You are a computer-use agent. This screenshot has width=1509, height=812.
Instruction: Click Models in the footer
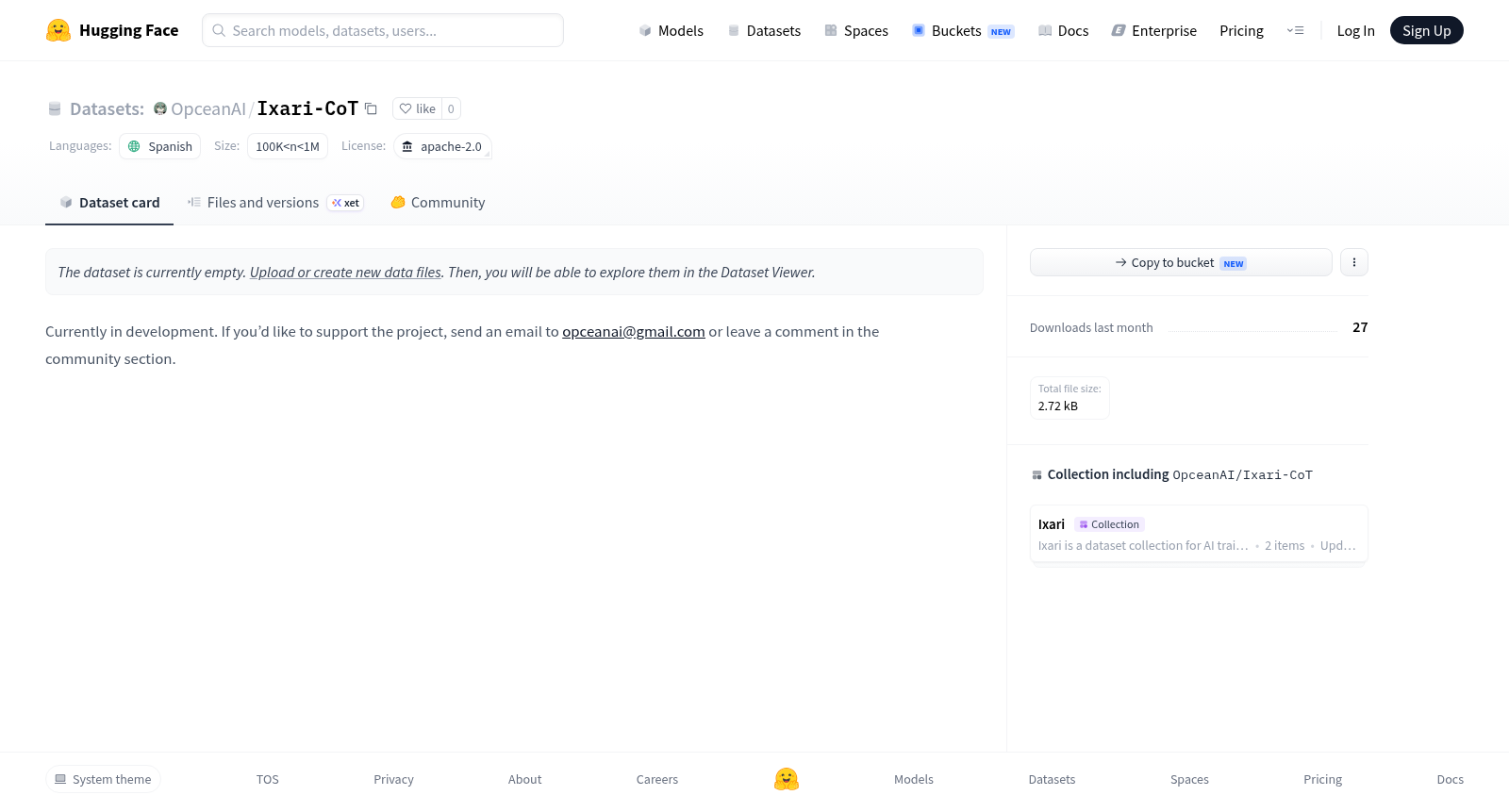[x=914, y=779]
